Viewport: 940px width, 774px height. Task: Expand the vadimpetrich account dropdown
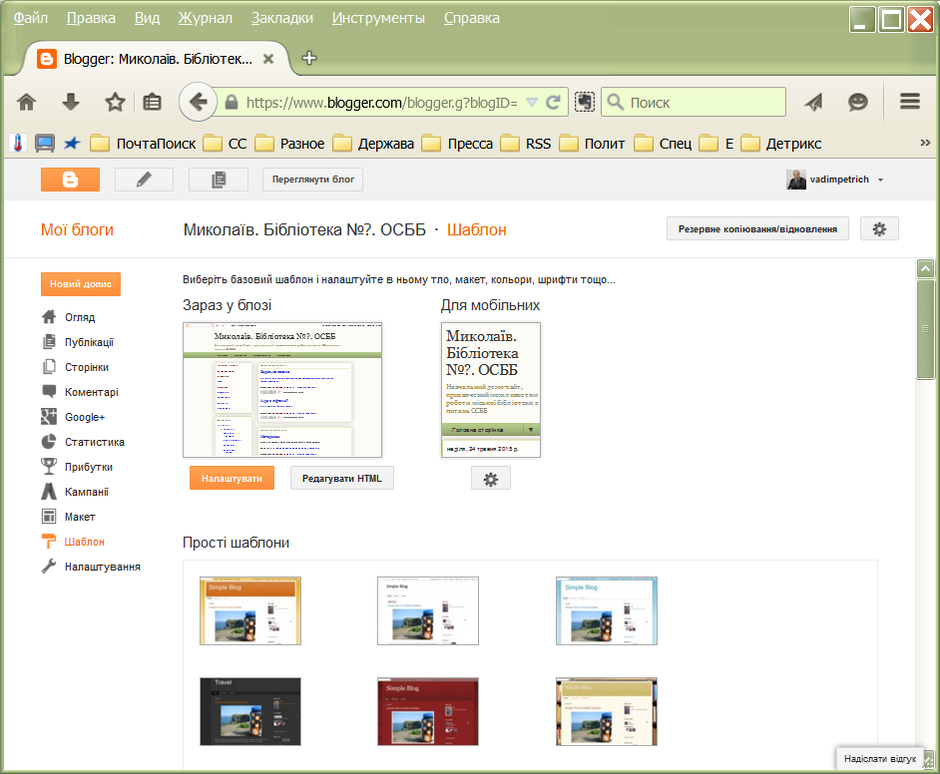(x=881, y=180)
